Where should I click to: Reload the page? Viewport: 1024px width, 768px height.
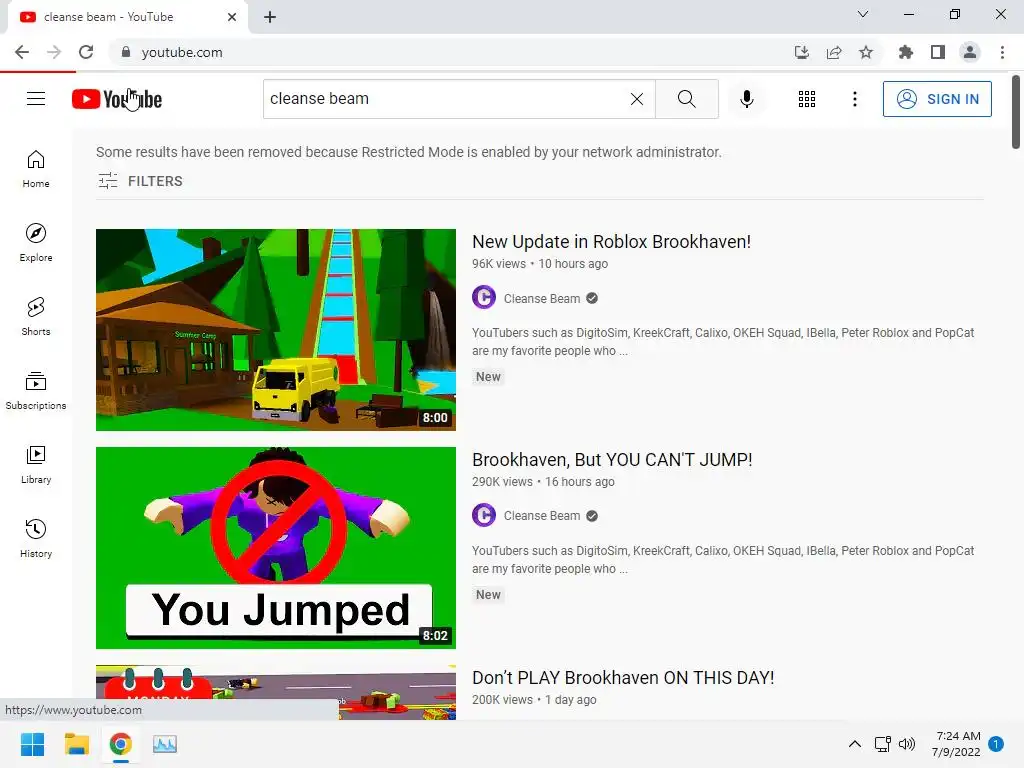(86, 52)
